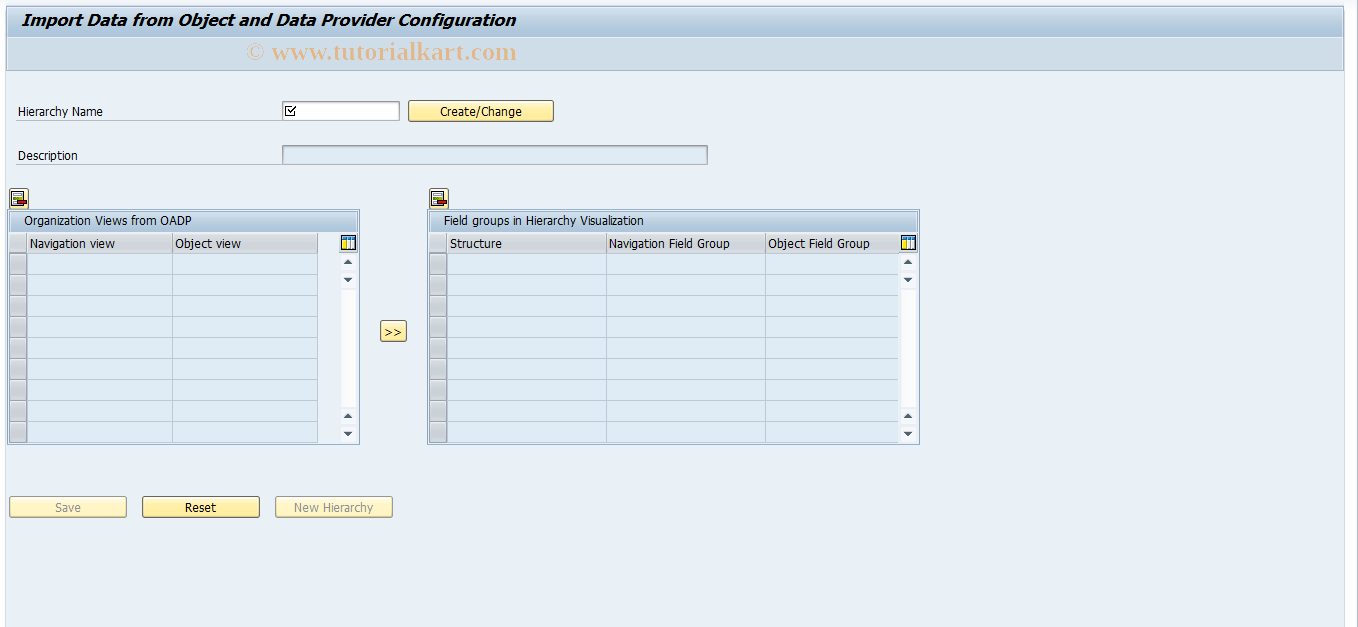Click second up arrow in Organization Views scrollbar
The height and width of the screenshot is (627, 1358).
coord(348,416)
